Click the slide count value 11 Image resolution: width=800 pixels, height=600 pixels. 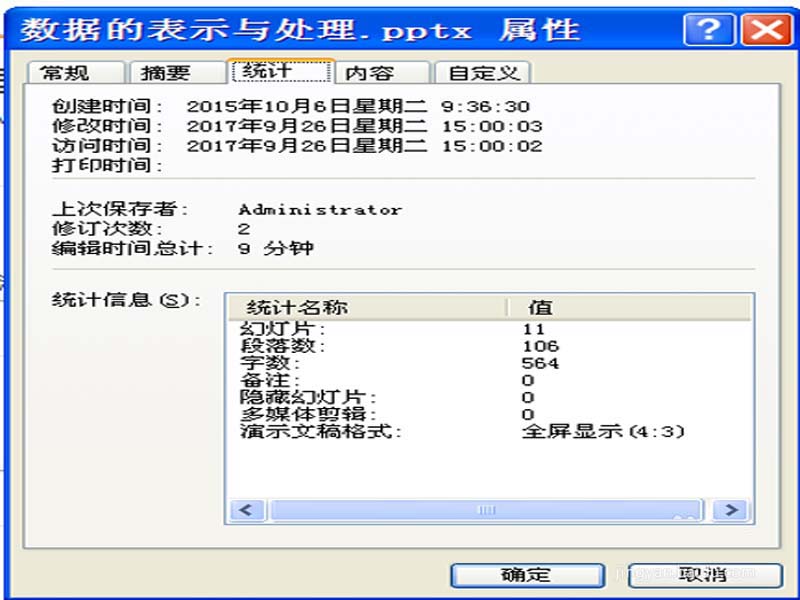(x=533, y=329)
